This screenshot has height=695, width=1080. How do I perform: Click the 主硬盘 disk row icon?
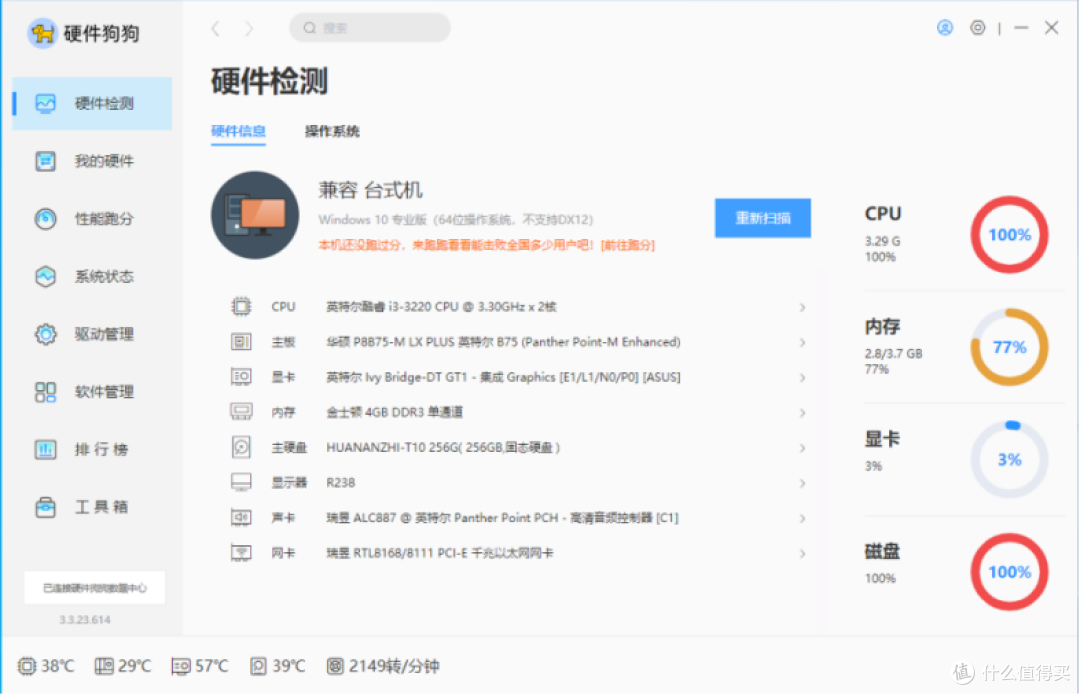pyautogui.click(x=241, y=447)
